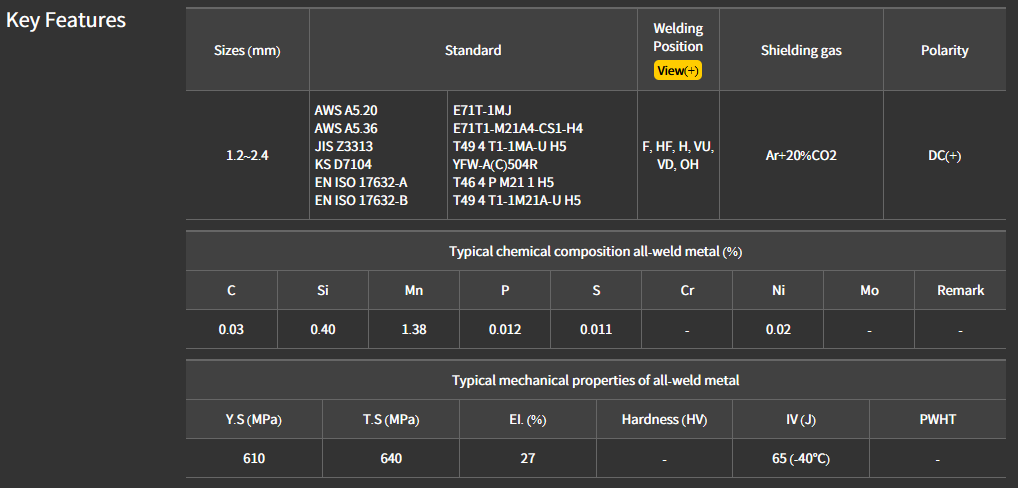1018x488 pixels.
Task: Select the Key Features heading
Action: 66,20
